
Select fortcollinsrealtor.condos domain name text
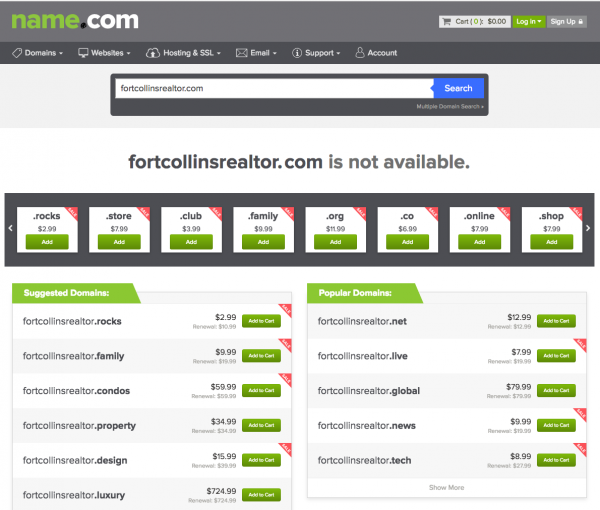tap(76, 391)
